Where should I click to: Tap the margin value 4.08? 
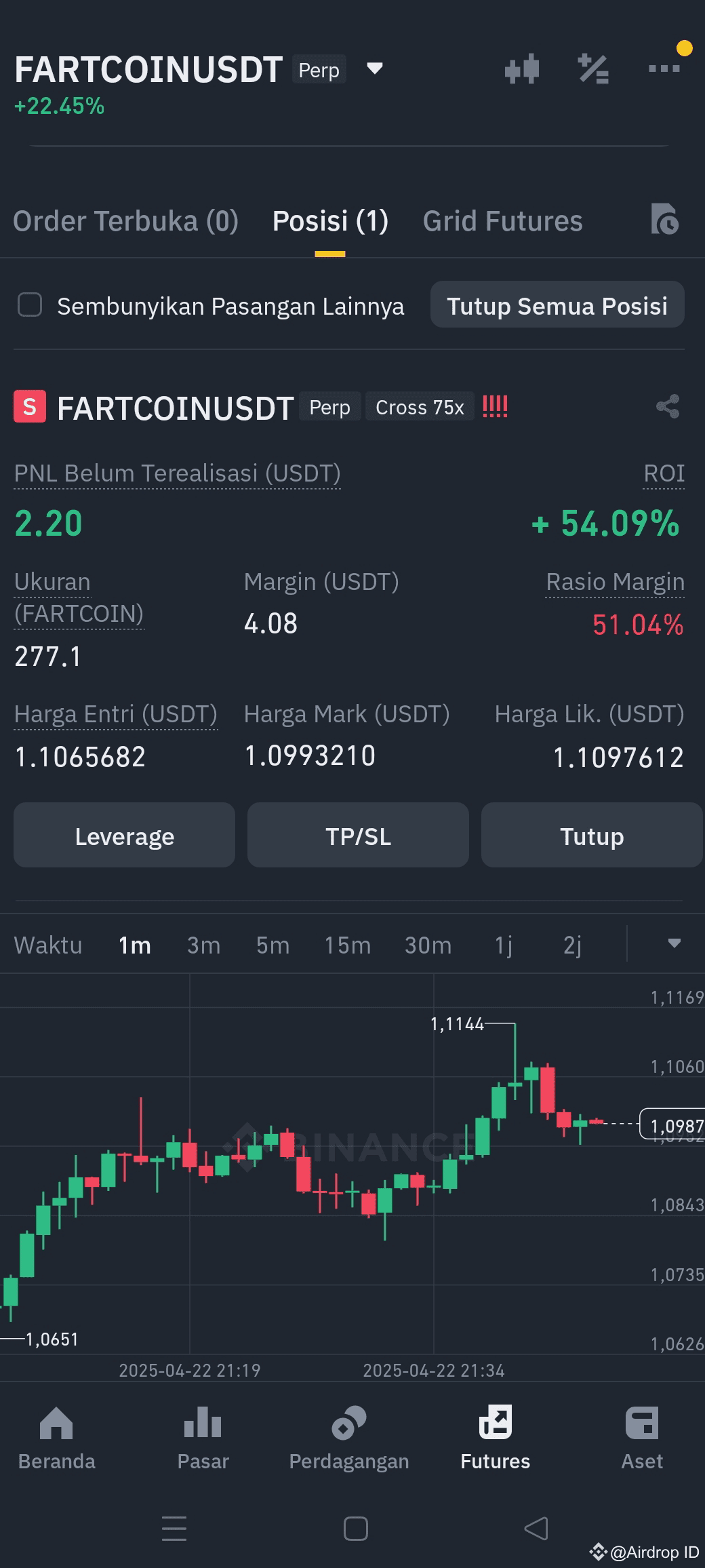pos(270,623)
